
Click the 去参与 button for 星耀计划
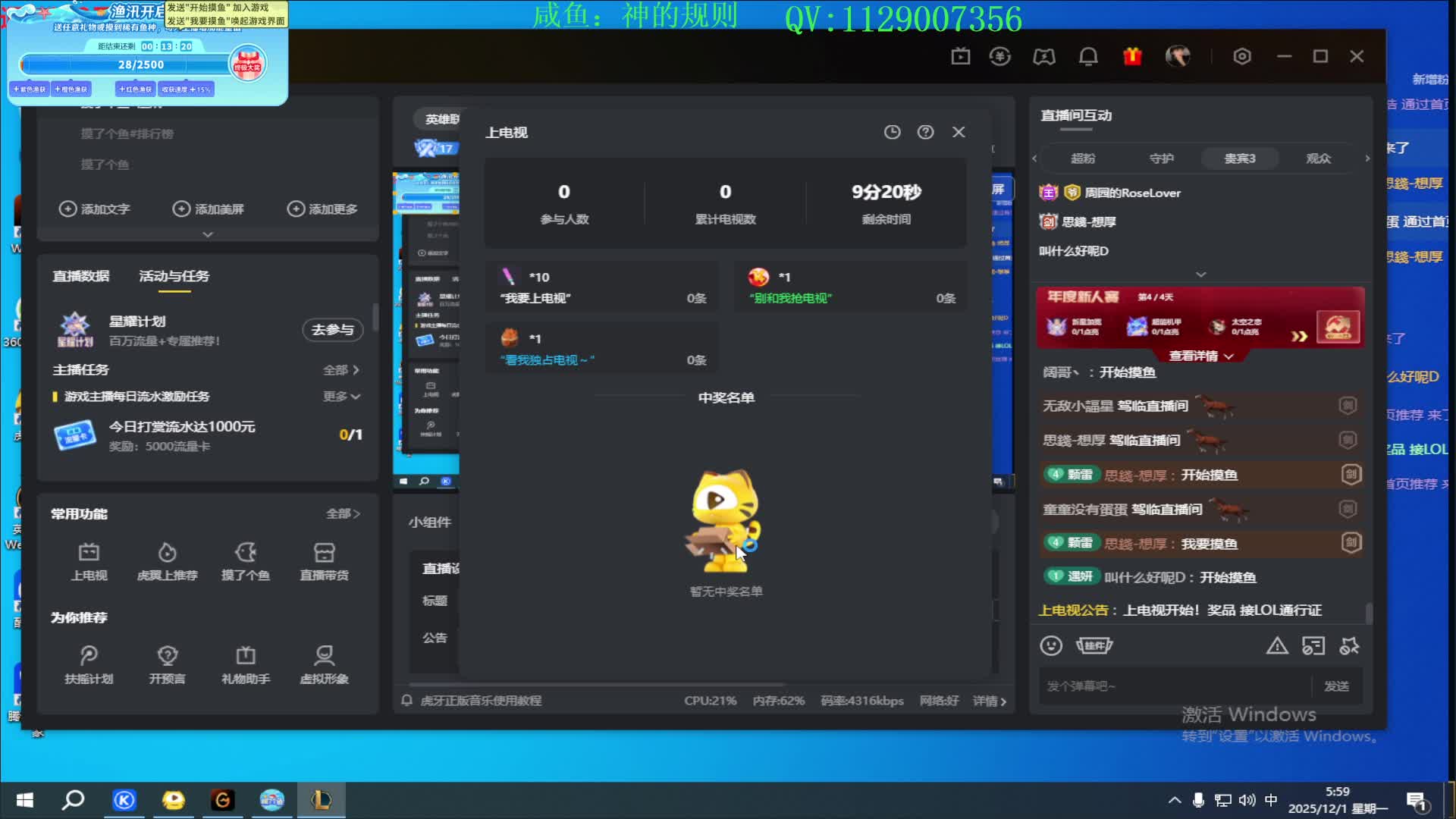(x=334, y=330)
